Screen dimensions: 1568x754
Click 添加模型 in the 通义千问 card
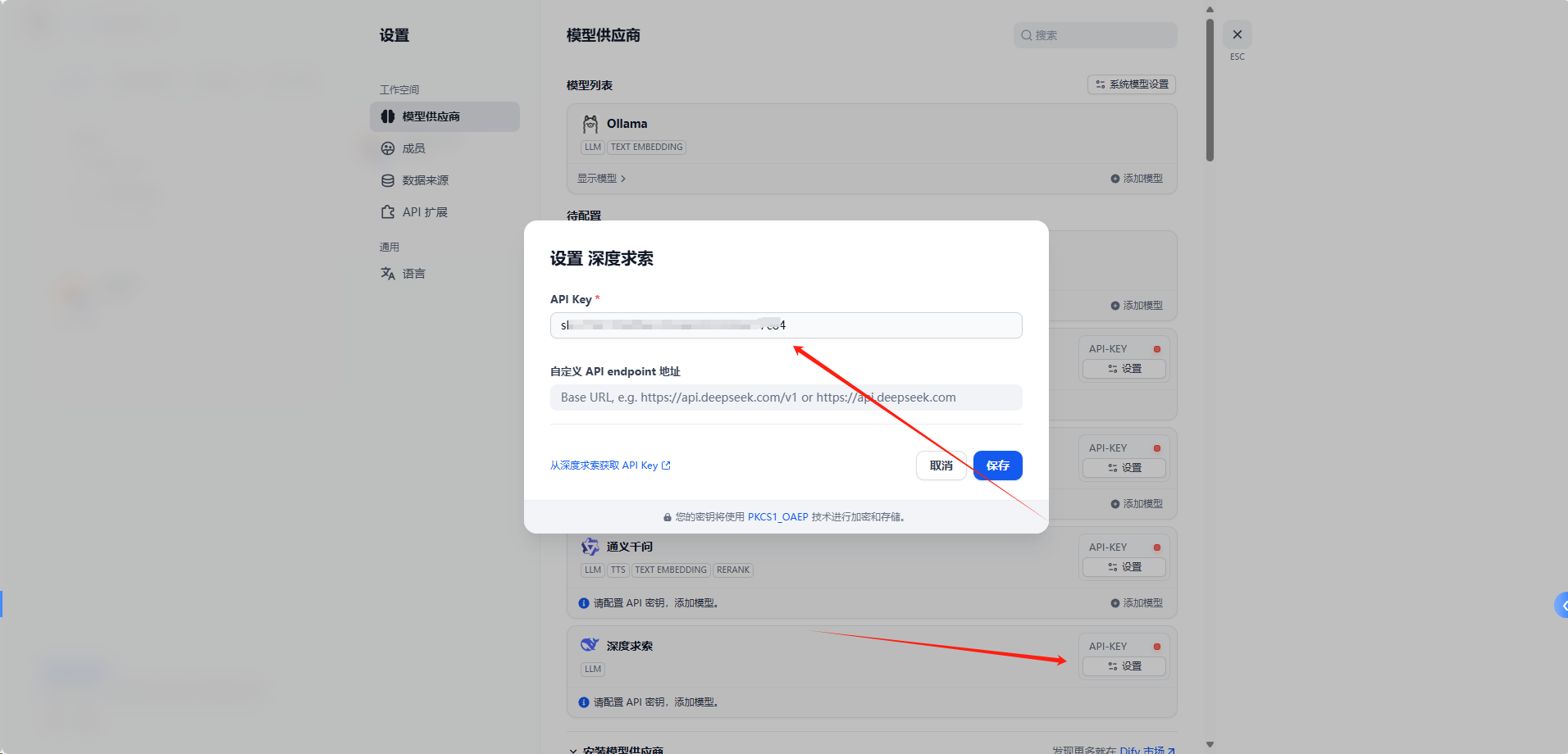pyautogui.click(x=1137, y=603)
